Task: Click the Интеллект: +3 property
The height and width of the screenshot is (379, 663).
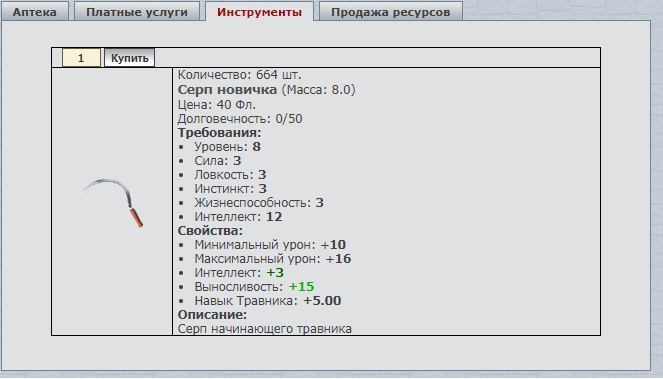Action: (239, 272)
